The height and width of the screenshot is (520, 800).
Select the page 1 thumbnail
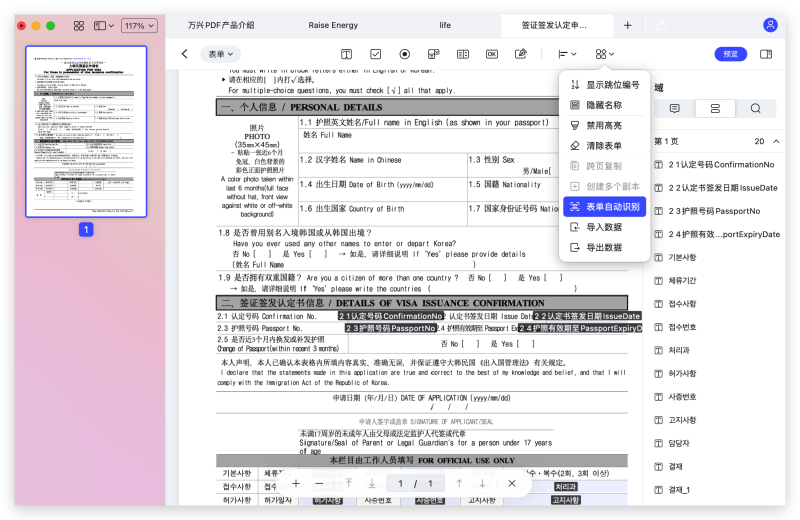point(85,131)
